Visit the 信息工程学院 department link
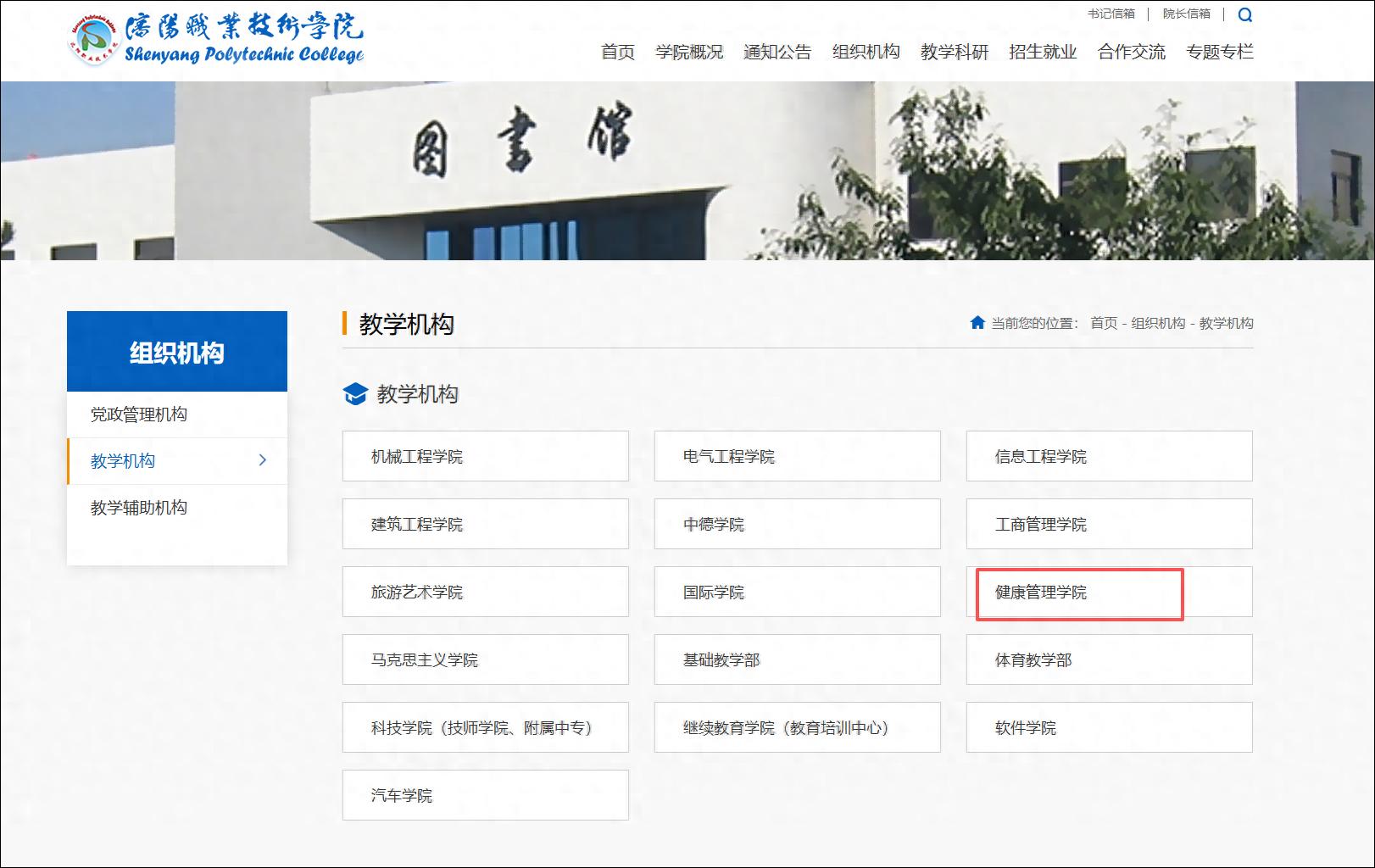Screen dimensions: 1375x868 click(x=1109, y=456)
